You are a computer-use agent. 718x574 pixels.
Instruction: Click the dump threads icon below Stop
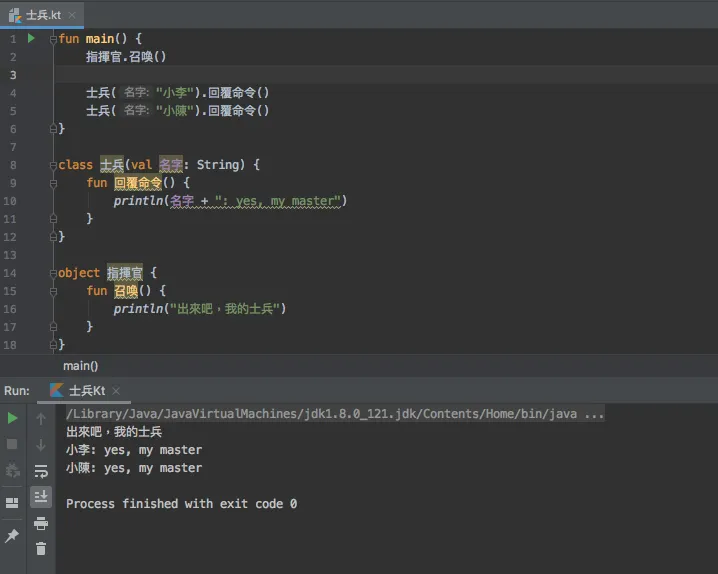[x=12, y=470]
